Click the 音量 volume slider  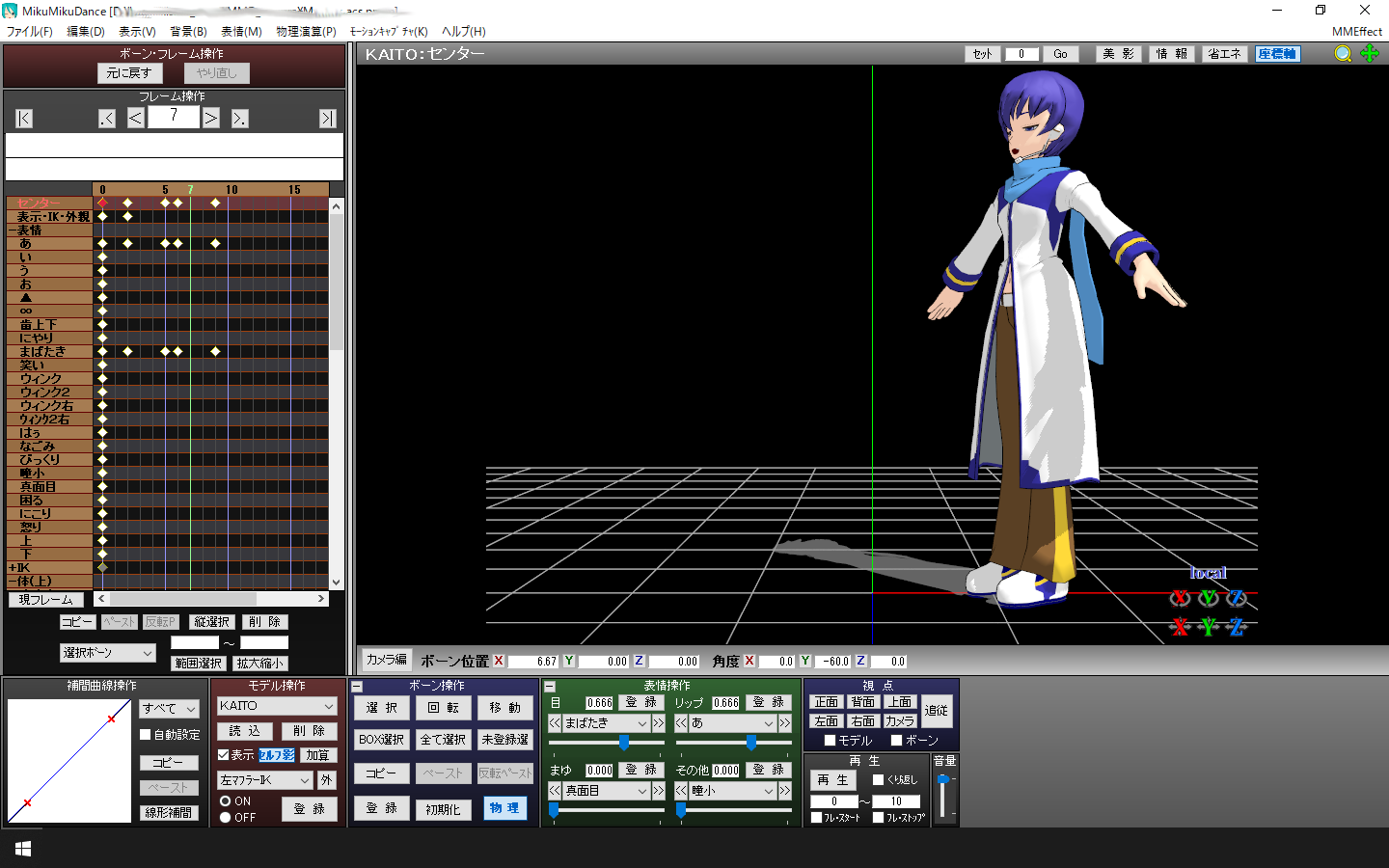[943, 799]
